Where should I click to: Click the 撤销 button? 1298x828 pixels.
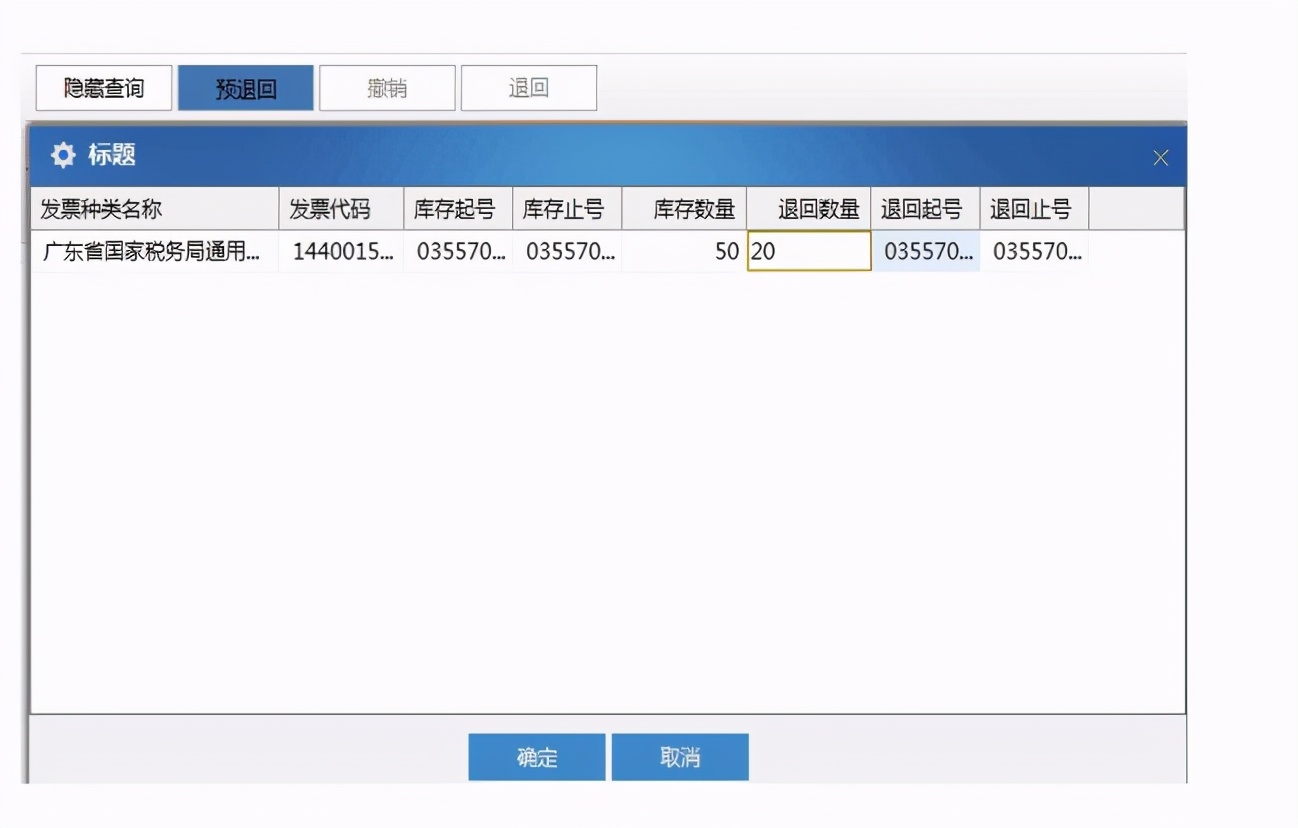pyautogui.click(x=386, y=87)
